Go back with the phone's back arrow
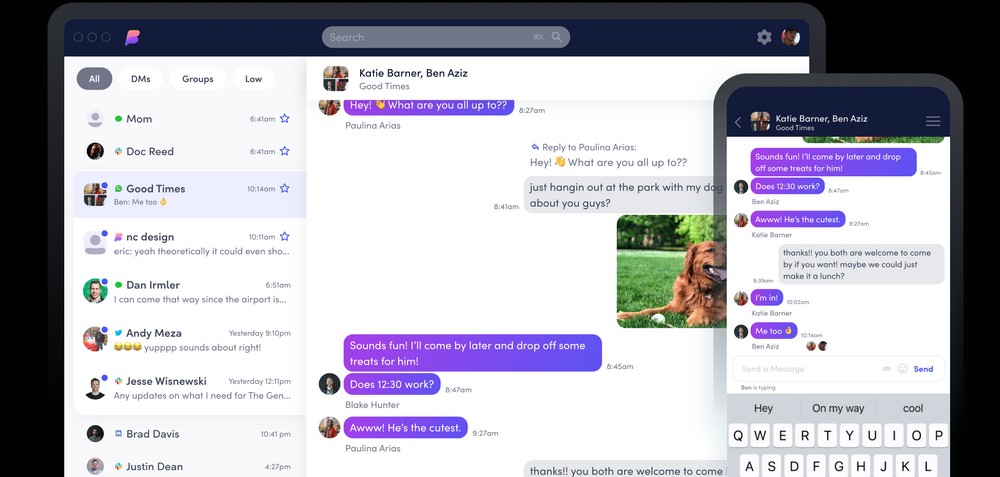Viewport: 1000px width, 477px height. [738, 122]
